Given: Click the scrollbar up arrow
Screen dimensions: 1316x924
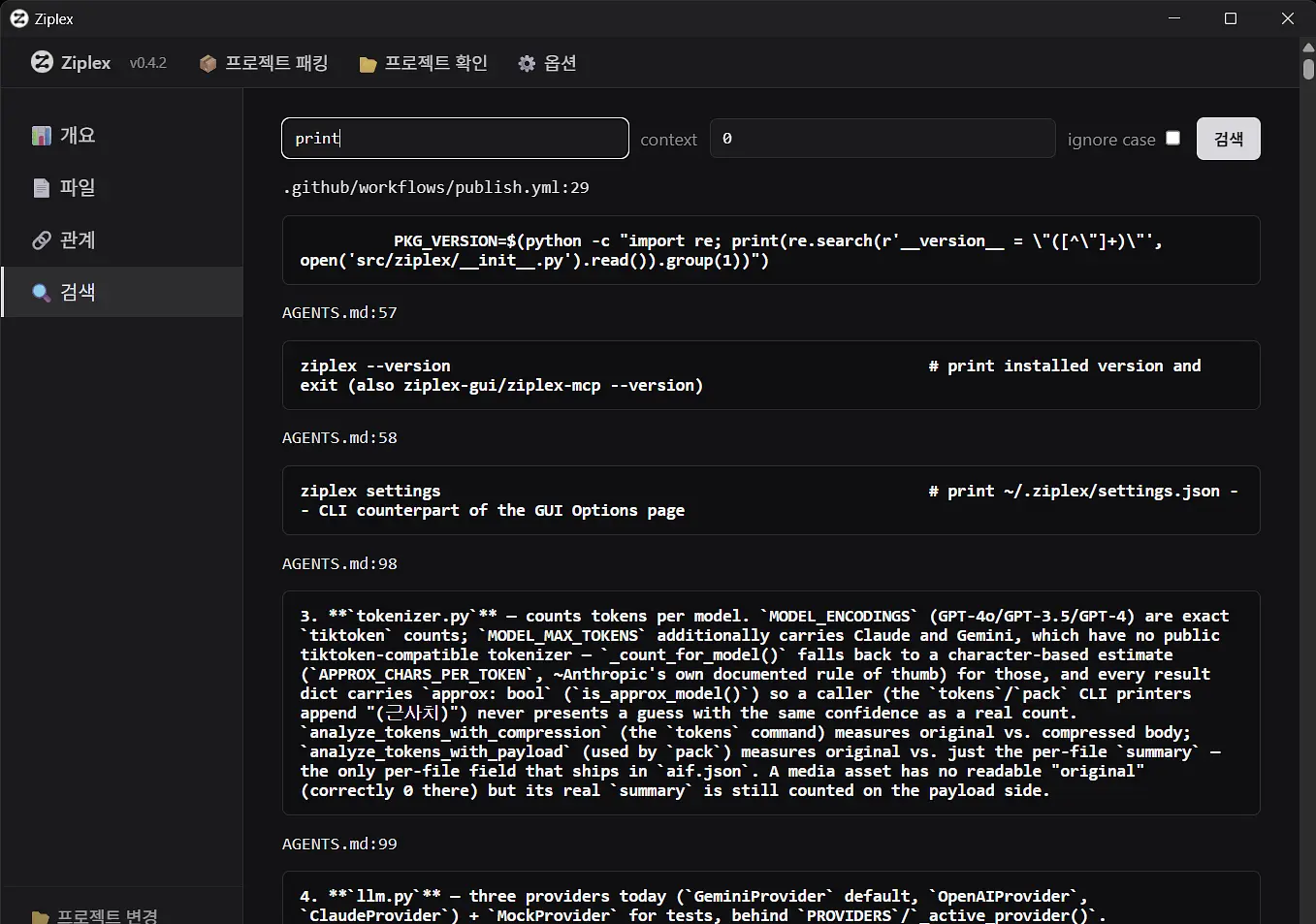Looking at the screenshot, I should [1308, 47].
